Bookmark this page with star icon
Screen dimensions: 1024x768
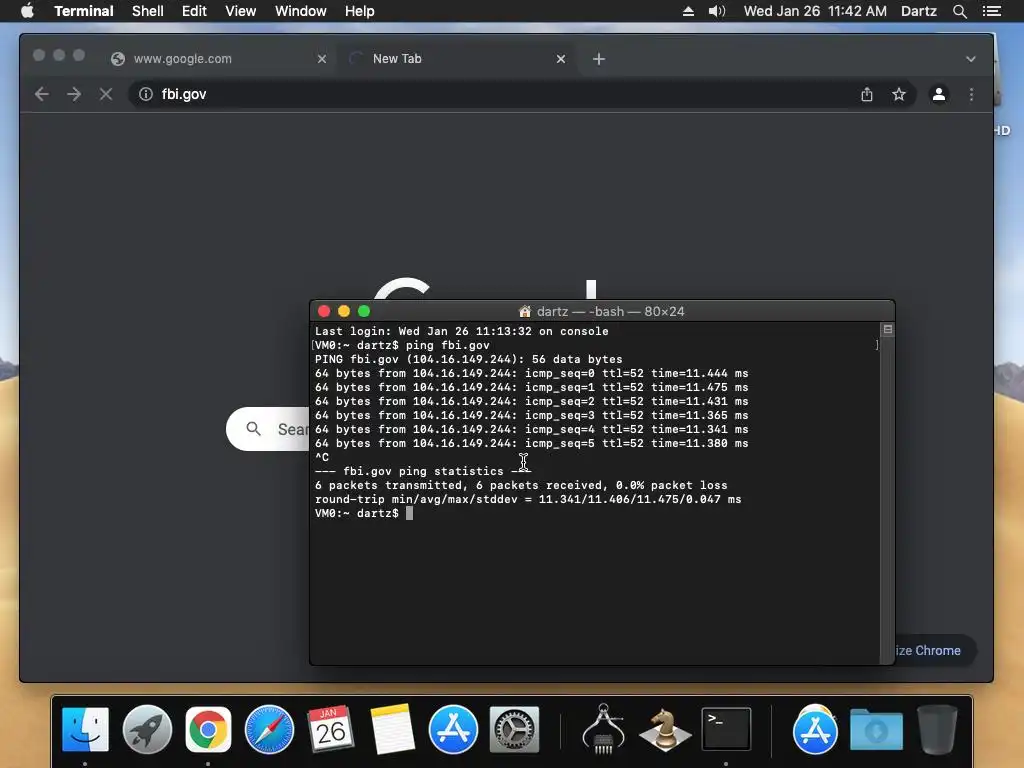point(899,94)
